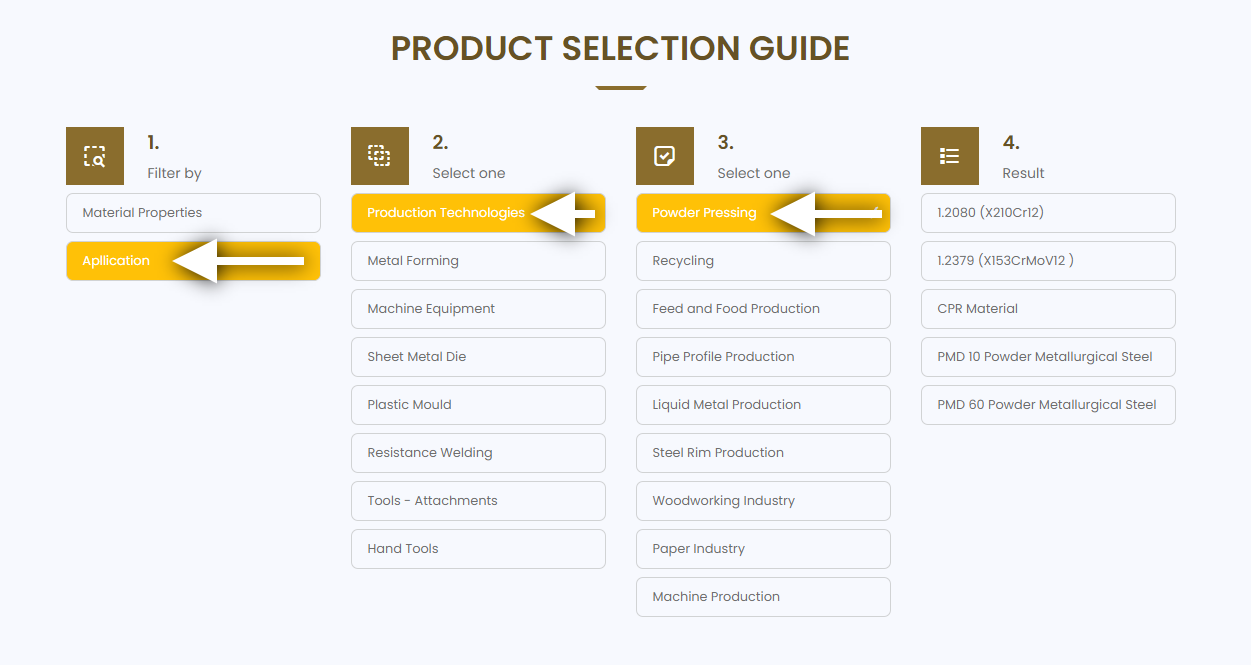1251x665 pixels.
Task: Select Resistance Welding option
Action: [478, 453]
